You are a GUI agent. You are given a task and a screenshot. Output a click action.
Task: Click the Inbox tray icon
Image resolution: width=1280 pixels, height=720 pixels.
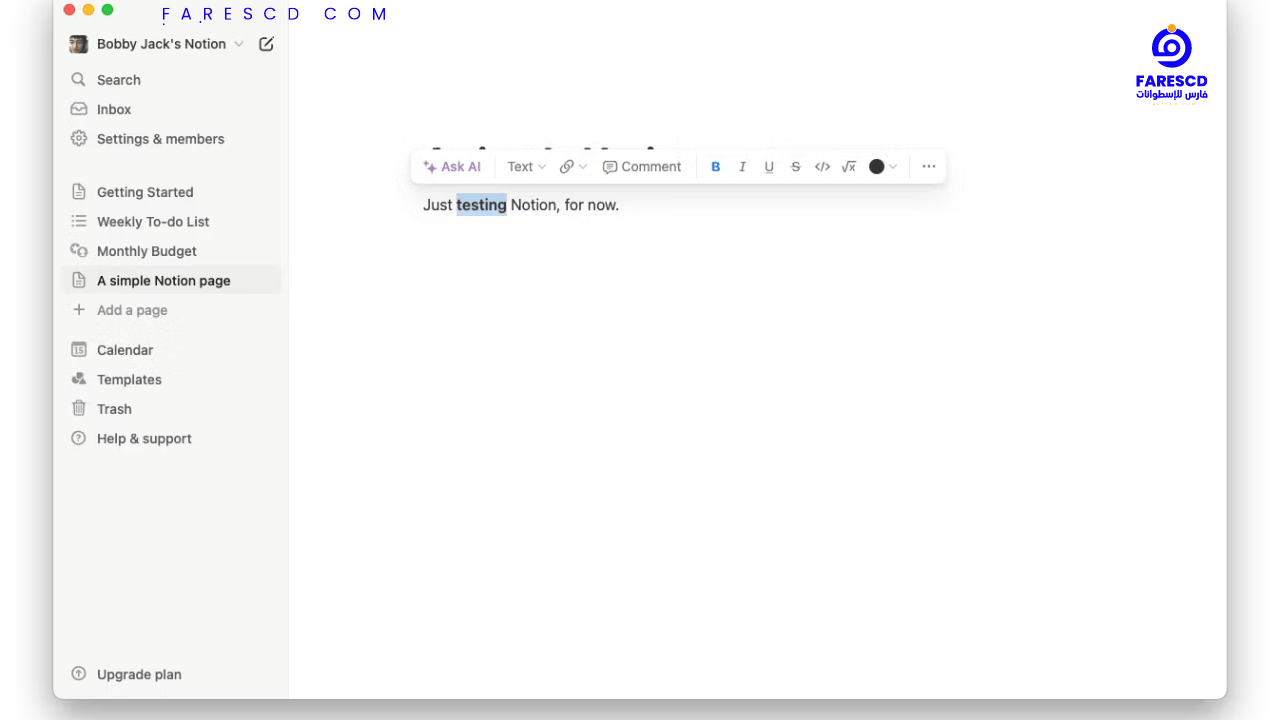pos(79,109)
